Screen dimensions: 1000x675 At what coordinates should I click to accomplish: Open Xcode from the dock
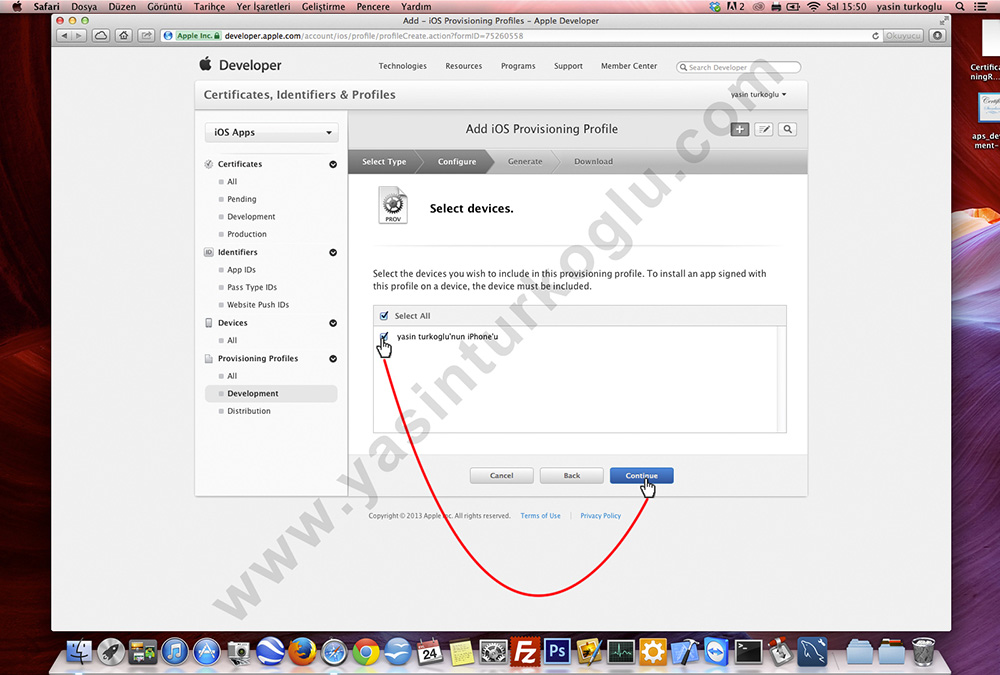coord(684,652)
